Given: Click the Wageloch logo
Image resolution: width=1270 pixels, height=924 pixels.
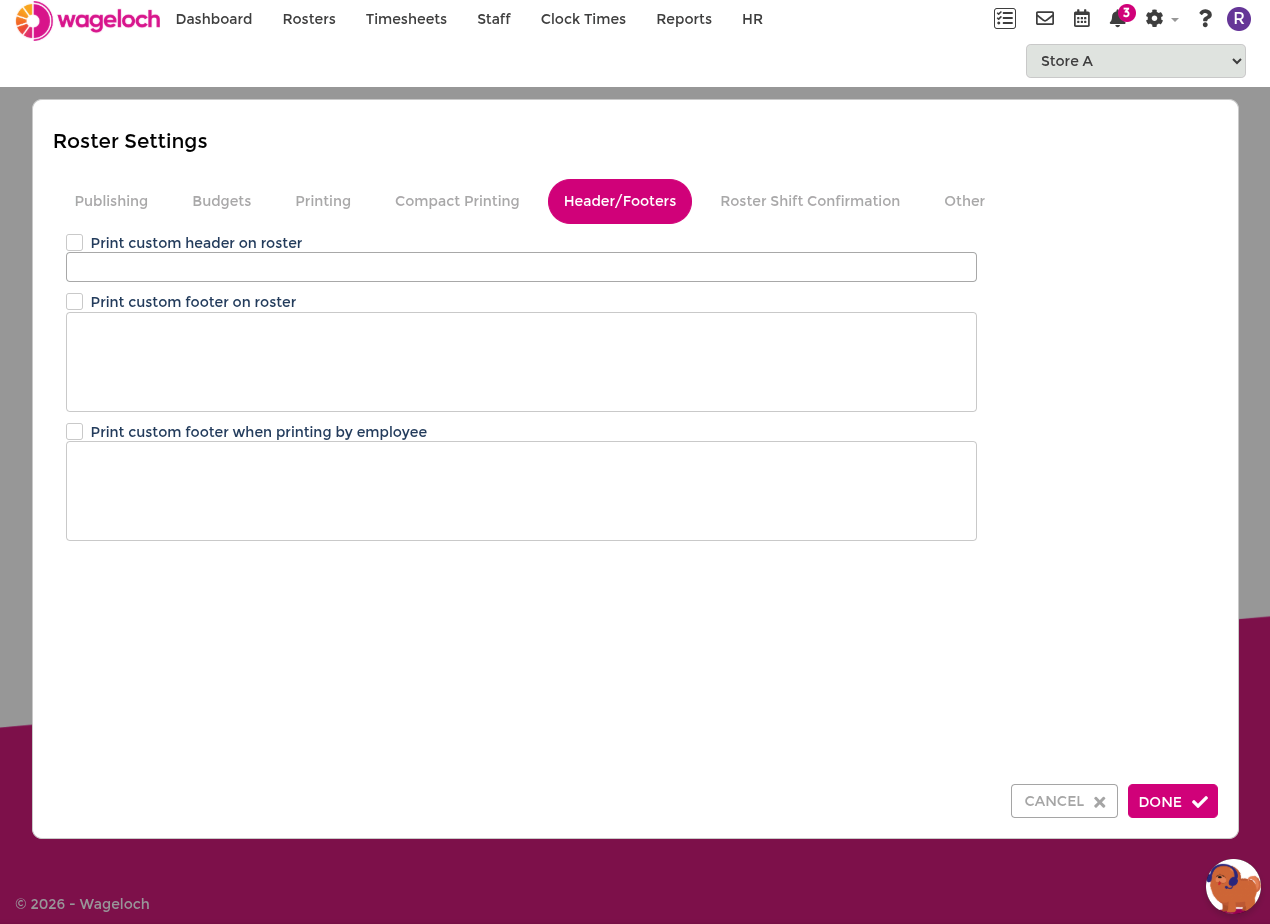Looking at the screenshot, I should (x=88, y=20).
